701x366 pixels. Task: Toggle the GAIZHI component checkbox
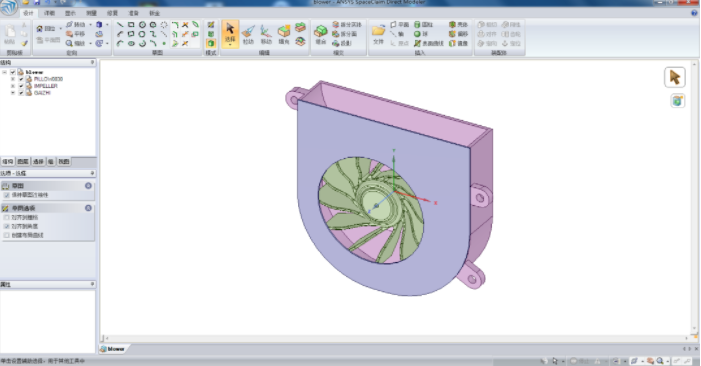(x=21, y=93)
